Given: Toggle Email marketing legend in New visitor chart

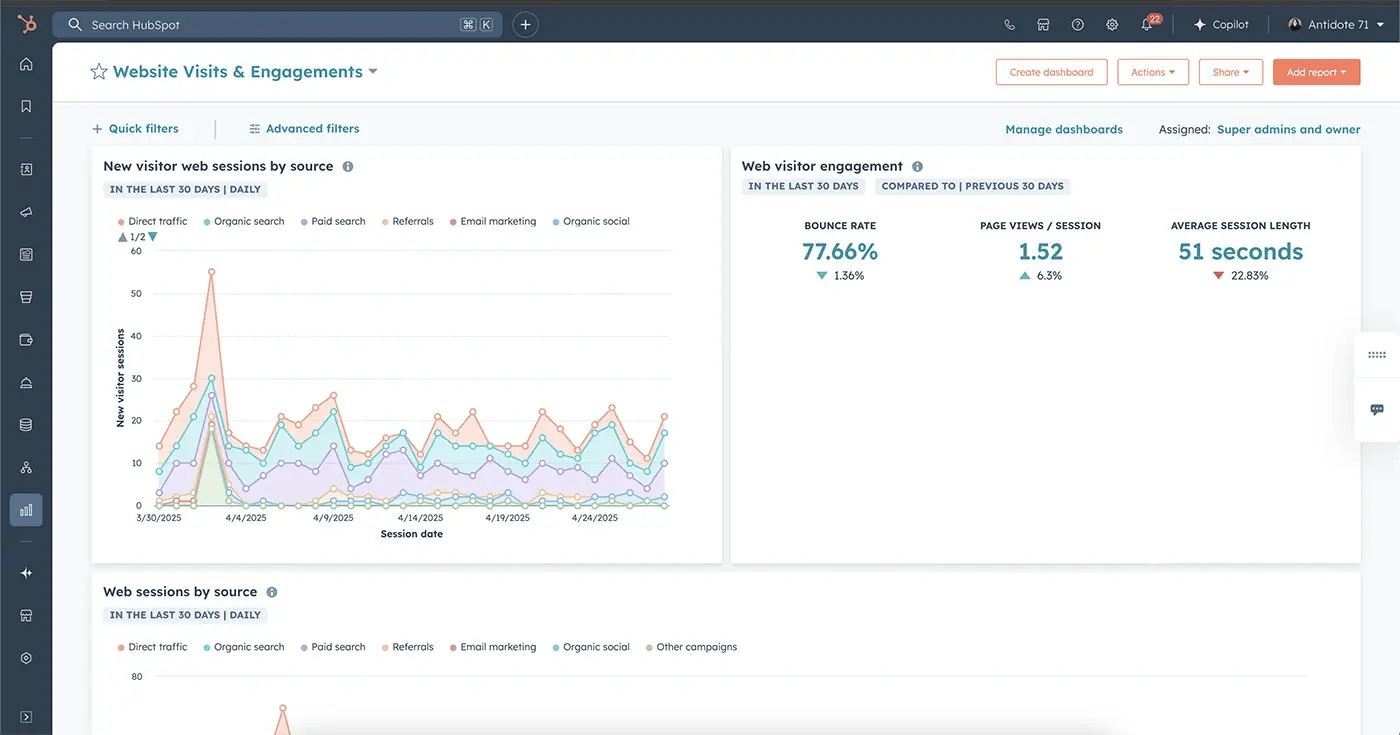Looking at the screenshot, I should (x=493, y=221).
